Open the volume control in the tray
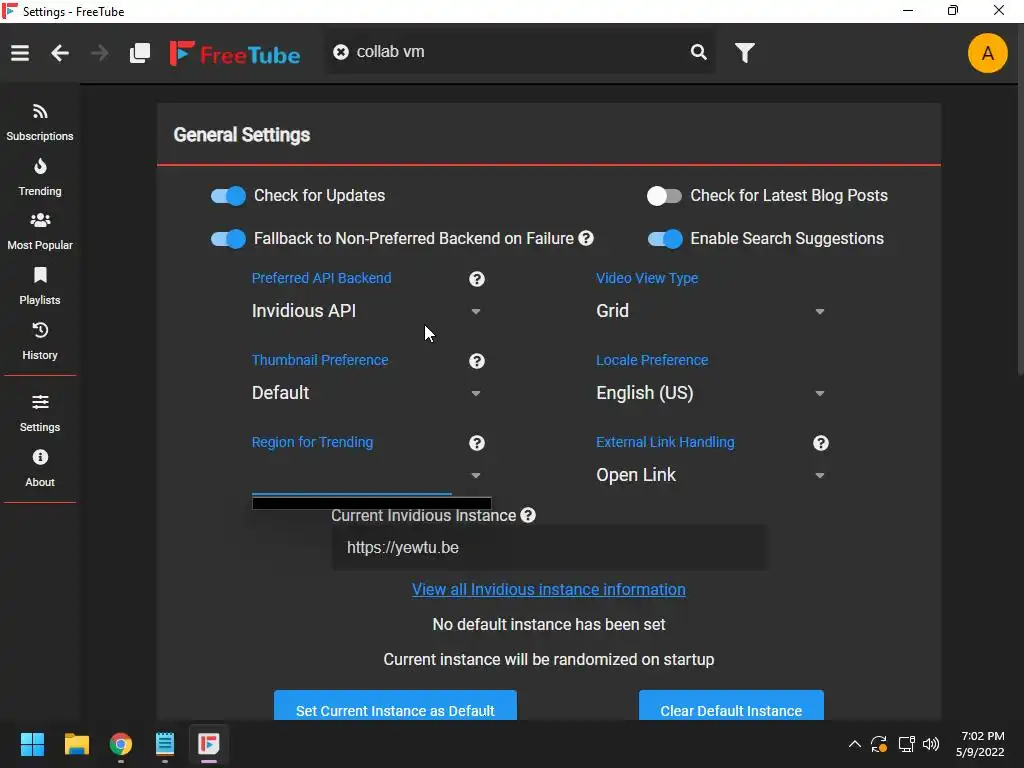Viewport: 1024px width, 768px height. point(931,744)
